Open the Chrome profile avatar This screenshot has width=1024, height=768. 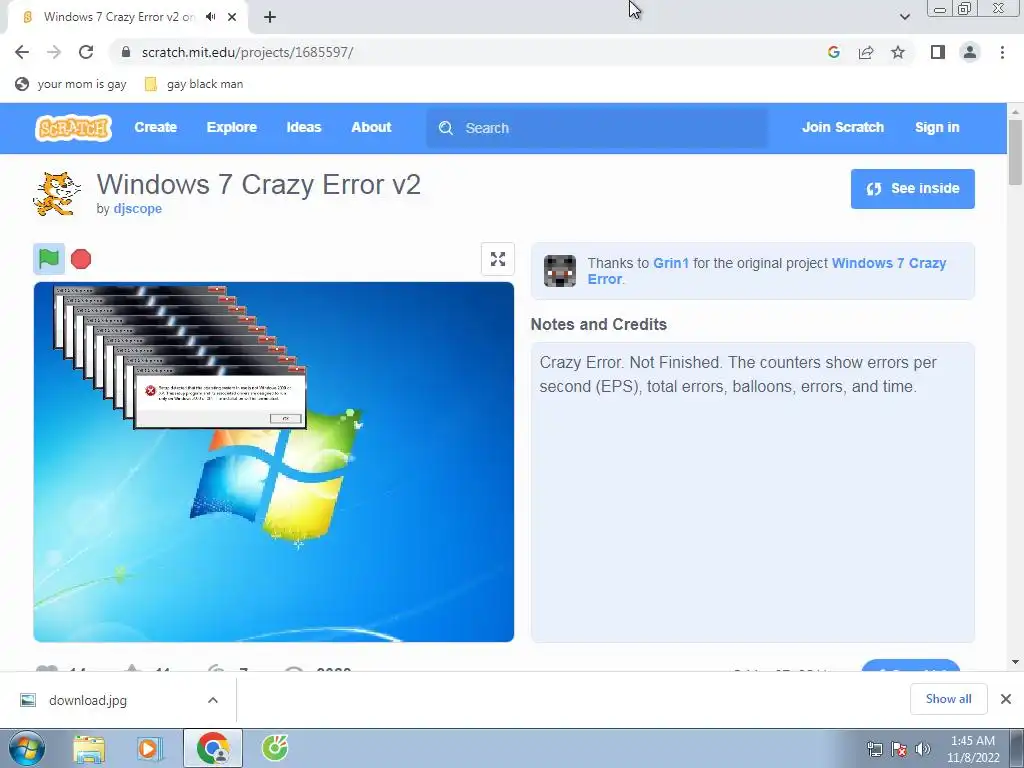click(970, 52)
